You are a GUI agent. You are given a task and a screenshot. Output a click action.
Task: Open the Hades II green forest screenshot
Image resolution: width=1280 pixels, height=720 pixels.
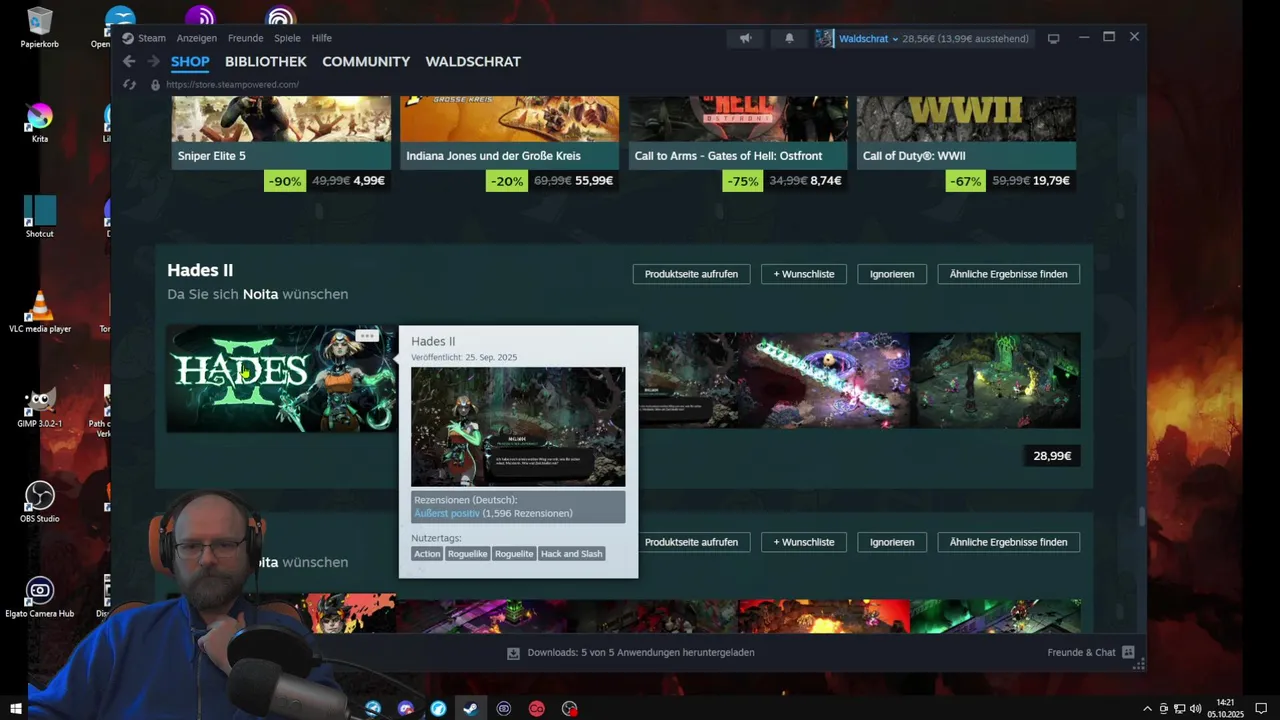coord(995,380)
